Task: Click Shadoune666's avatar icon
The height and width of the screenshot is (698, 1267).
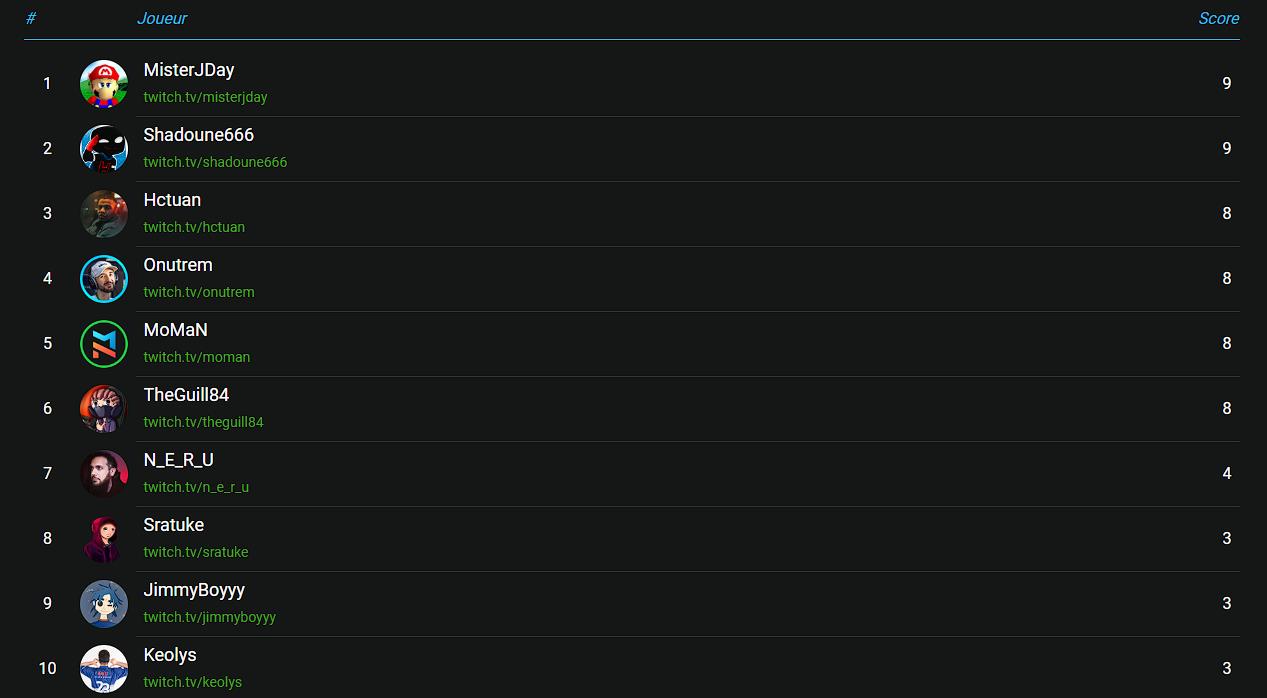Action: [x=104, y=149]
